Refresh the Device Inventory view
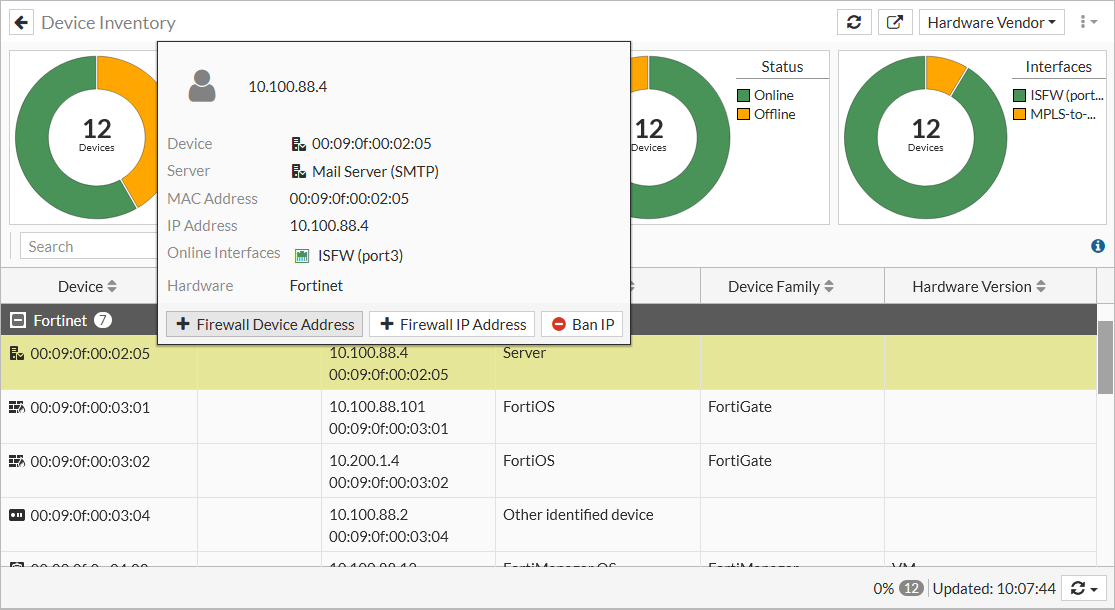 pyautogui.click(x=854, y=21)
